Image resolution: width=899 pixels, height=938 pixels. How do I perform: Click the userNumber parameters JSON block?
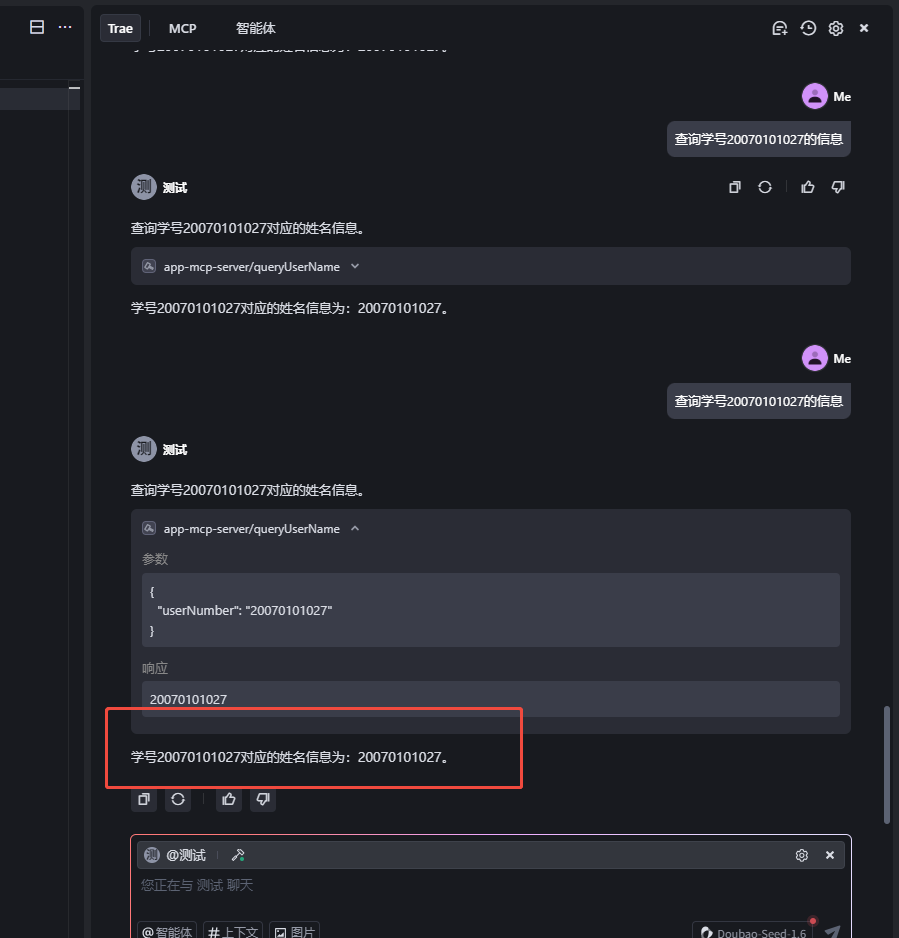pos(490,610)
